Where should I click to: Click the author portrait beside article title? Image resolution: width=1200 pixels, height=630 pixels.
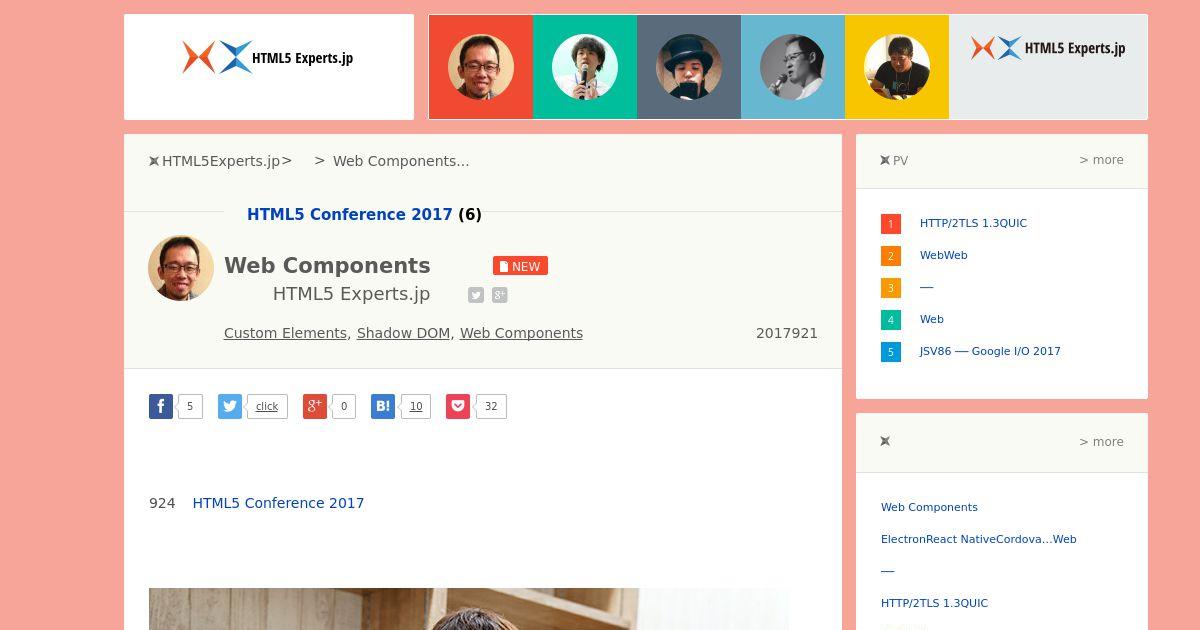[x=181, y=268]
